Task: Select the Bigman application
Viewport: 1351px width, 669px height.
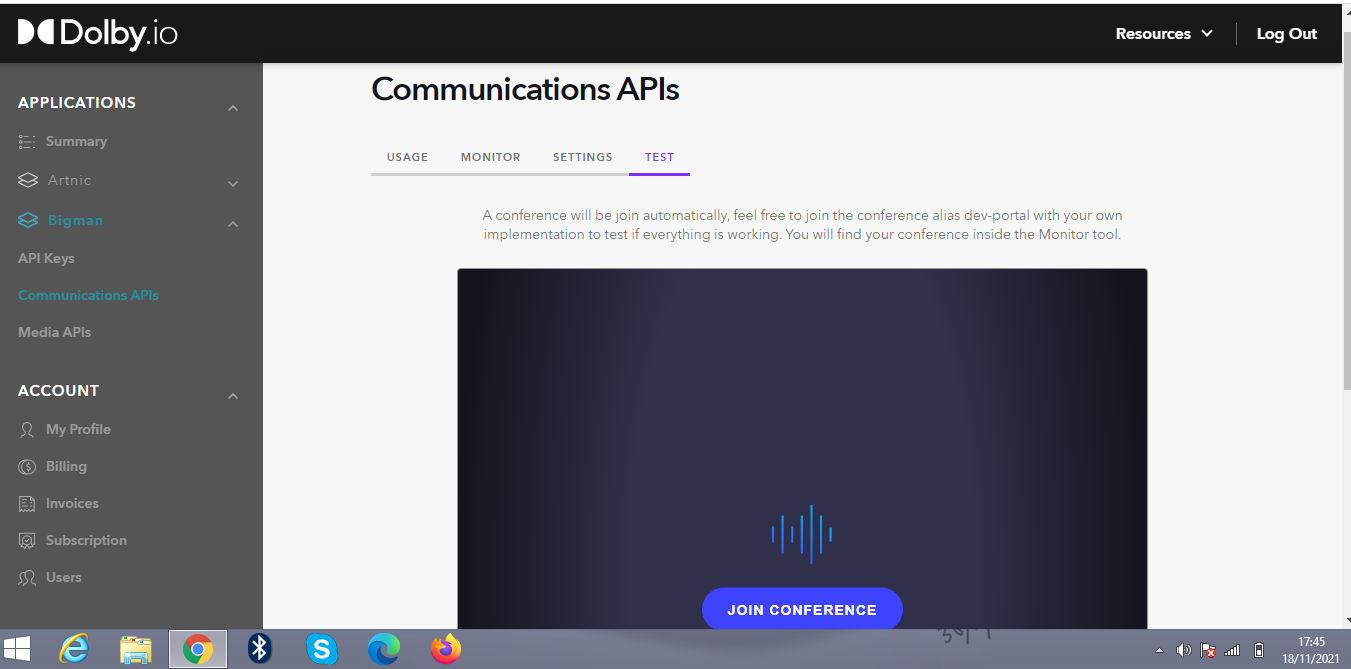Action: [x=75, y=220]
